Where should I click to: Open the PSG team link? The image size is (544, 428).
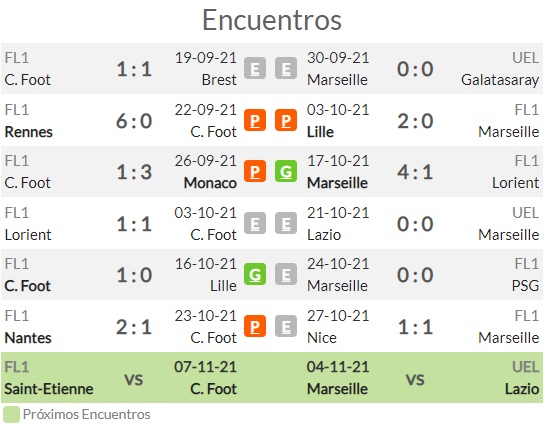525,286
